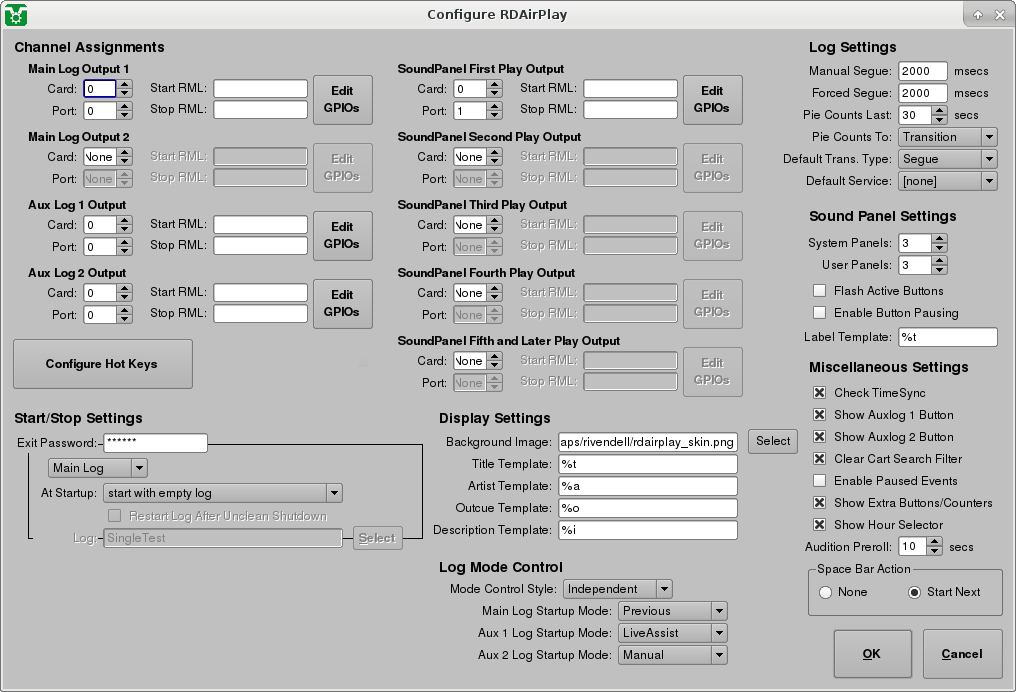Screen dimensions: 1016x692
Task: Disable Check TimeSync
Action: (x=819, y=393)
